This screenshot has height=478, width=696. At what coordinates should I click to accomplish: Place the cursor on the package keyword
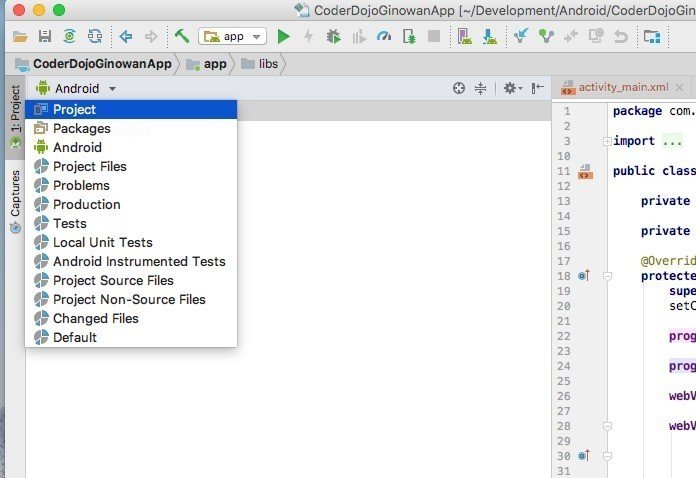click(637, 111)
